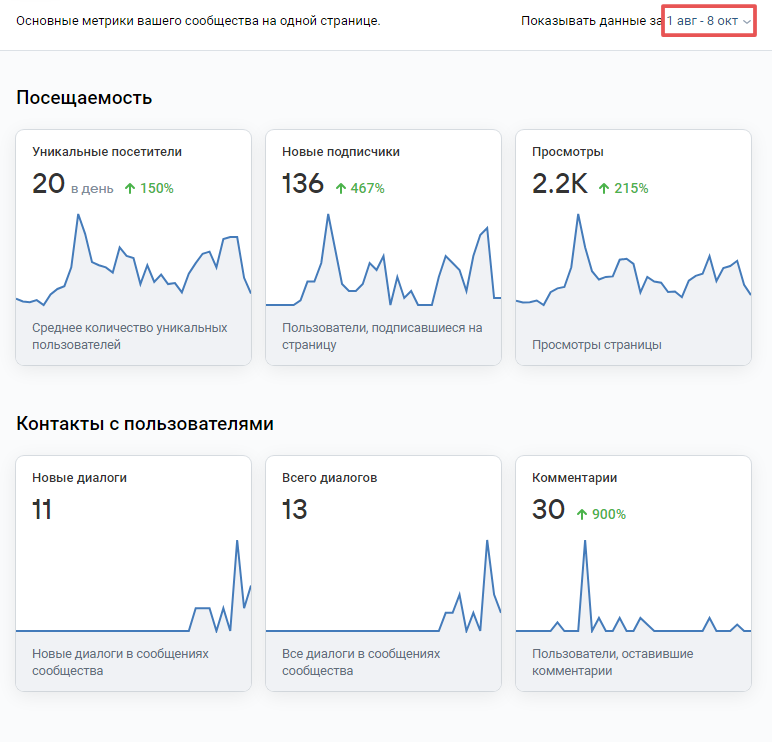Open the Комментарии card heading

[x=575, y=478]
